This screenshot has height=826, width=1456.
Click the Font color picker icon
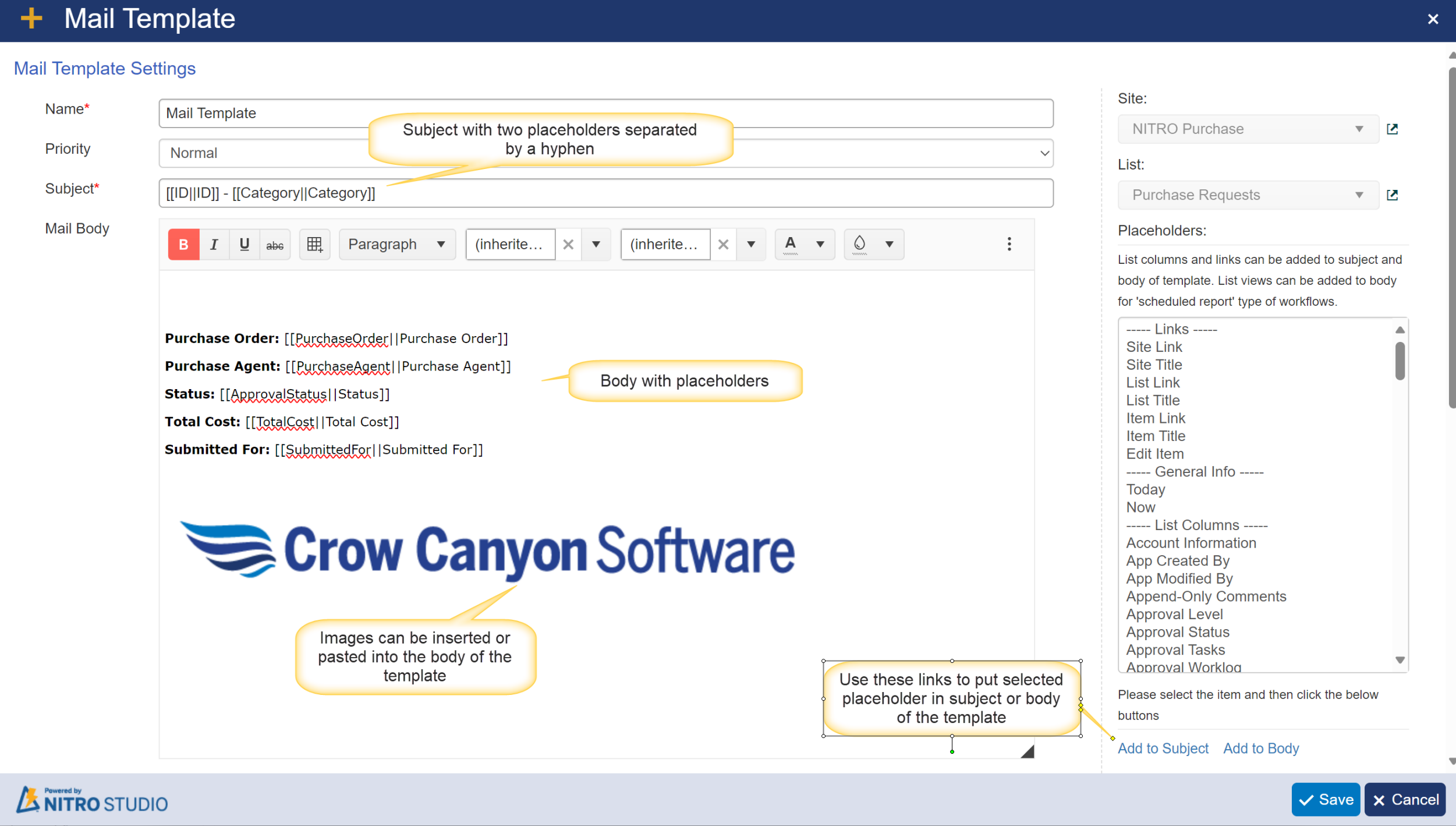(x=790, y=243)
